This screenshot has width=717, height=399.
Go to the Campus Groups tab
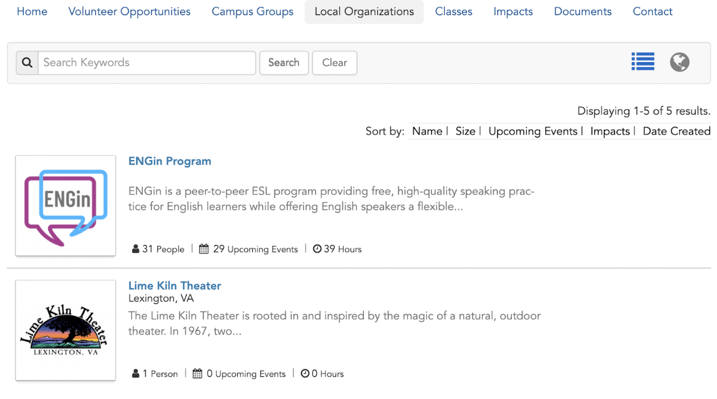[252, 11]
